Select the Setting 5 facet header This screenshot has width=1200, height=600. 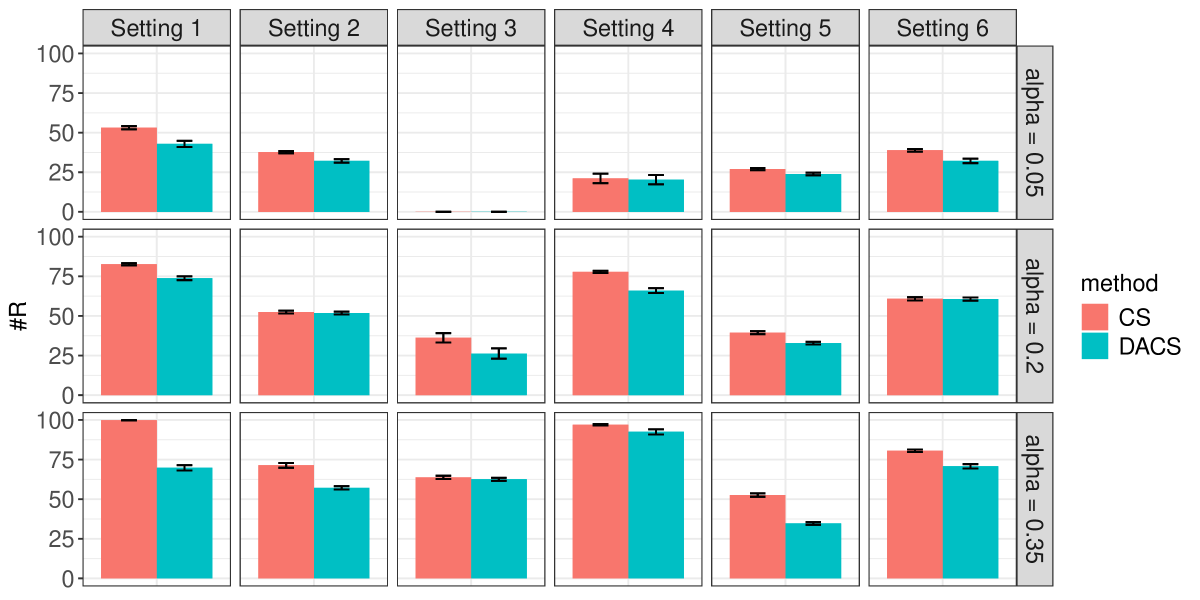click(785, 28)
